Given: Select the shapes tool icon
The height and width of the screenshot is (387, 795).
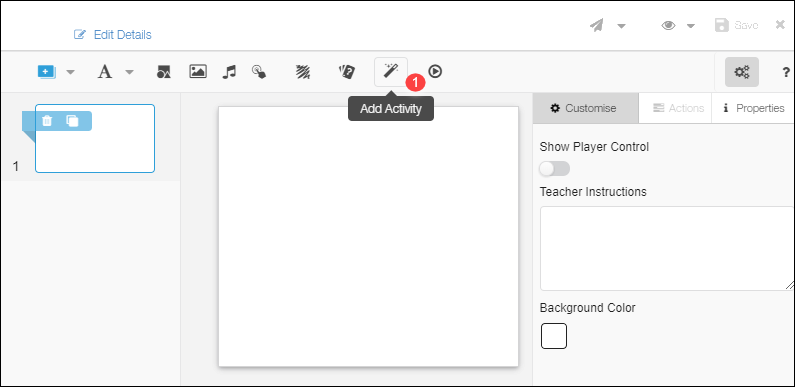Looking at the screenshot, I should point(163,72).
